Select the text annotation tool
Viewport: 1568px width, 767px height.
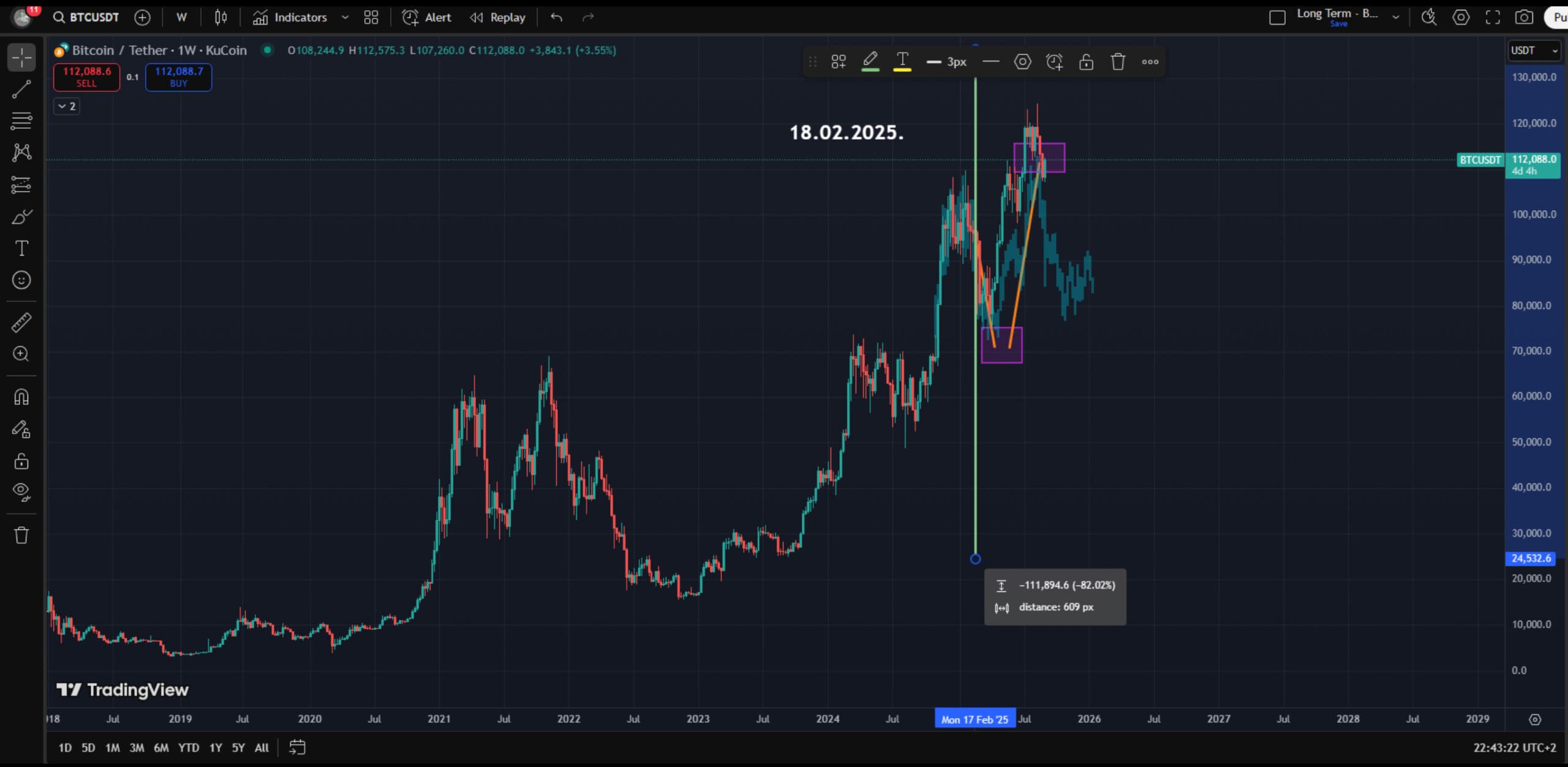pyautogui.click(x=21, y=248)
